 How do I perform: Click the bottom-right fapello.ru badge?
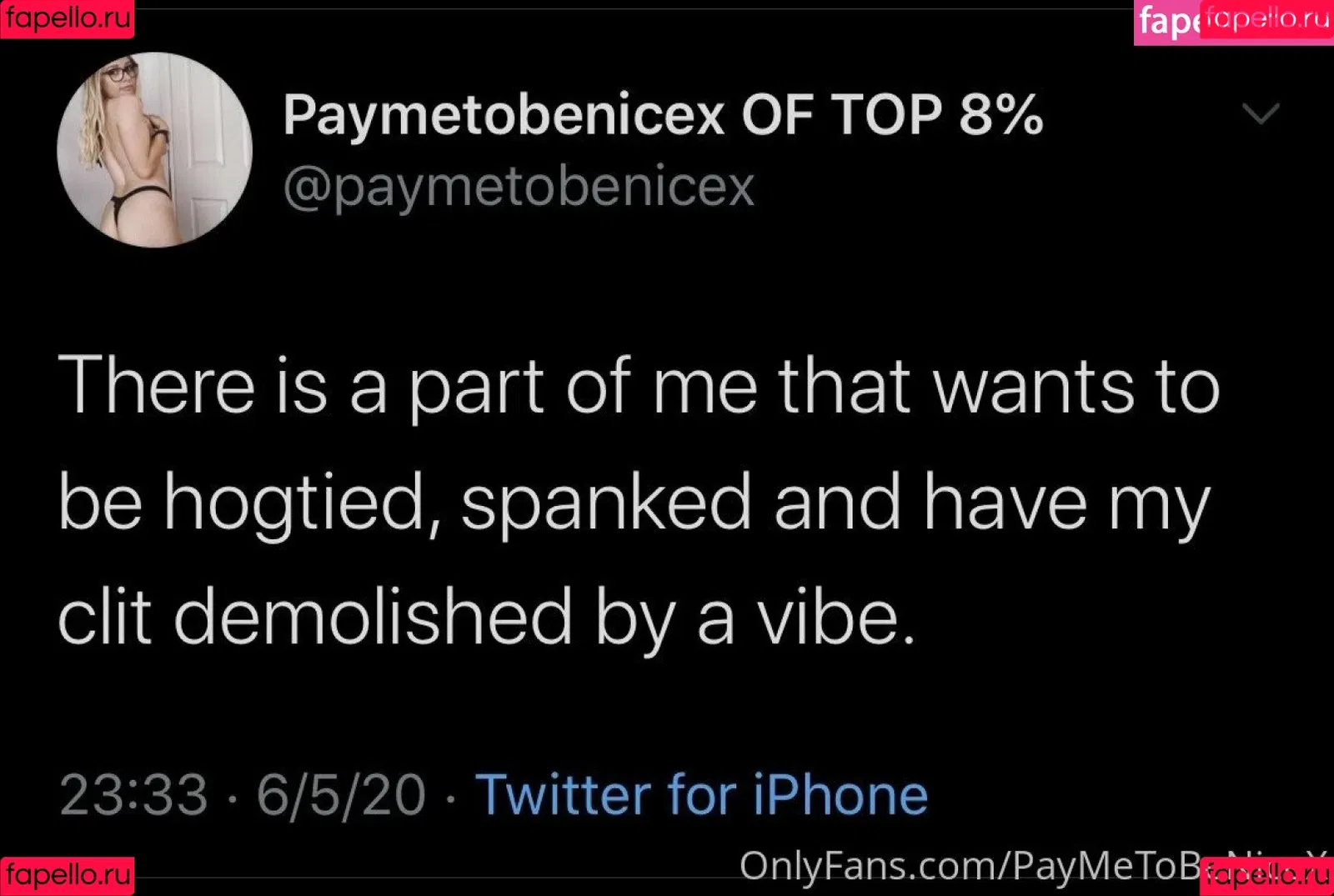[x=1267, y=875]
